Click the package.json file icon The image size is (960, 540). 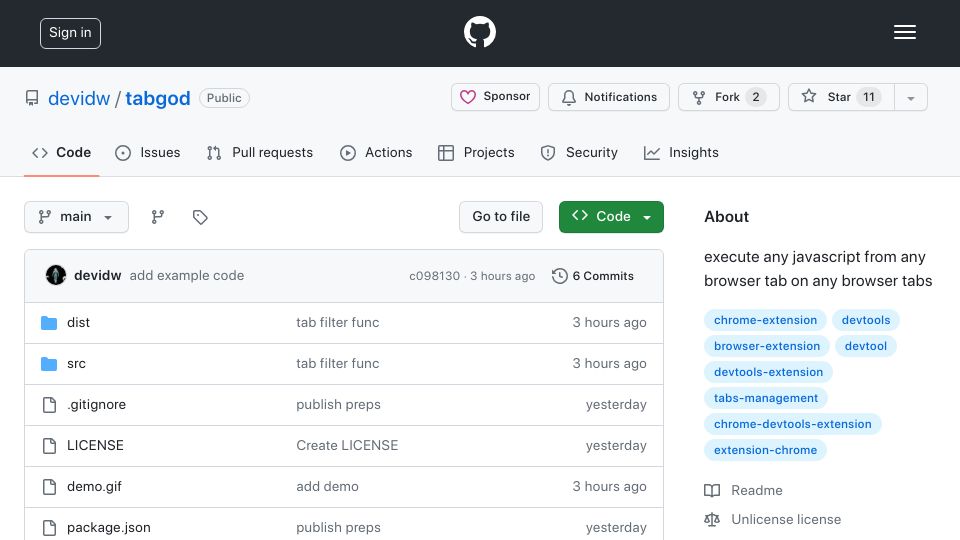[x=49, y=528]
